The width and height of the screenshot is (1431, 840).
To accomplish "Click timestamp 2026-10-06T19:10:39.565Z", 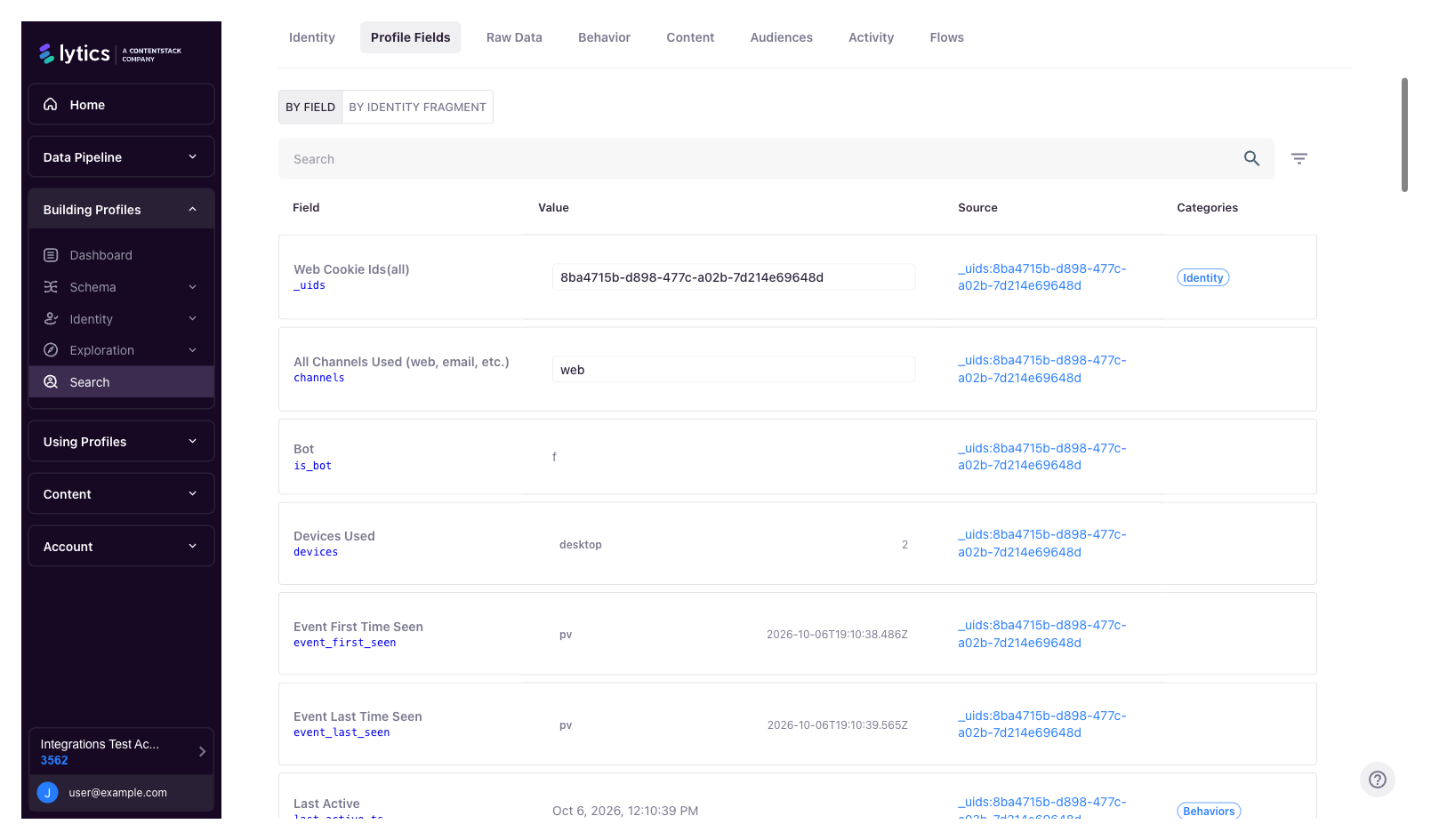I will [x=838, y=725].
